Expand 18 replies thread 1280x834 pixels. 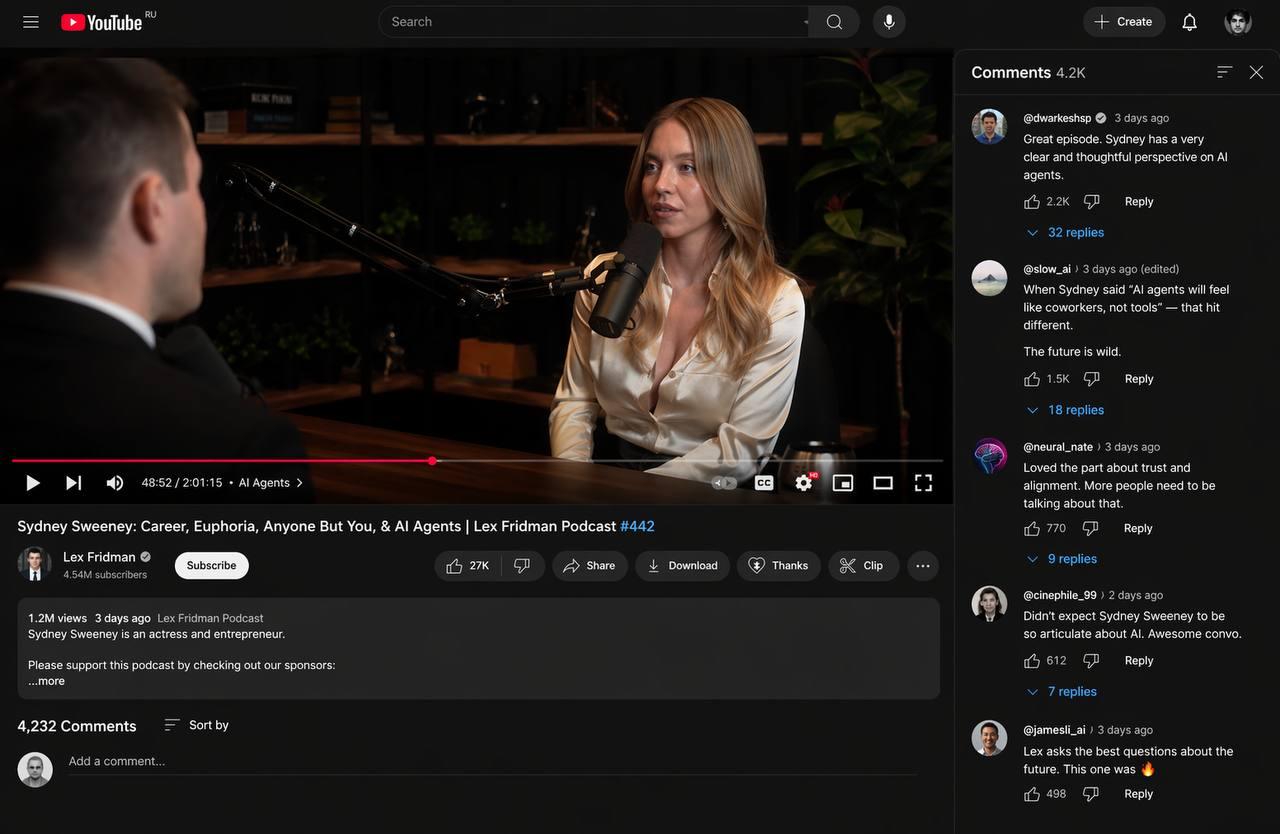coord(1066,410)
